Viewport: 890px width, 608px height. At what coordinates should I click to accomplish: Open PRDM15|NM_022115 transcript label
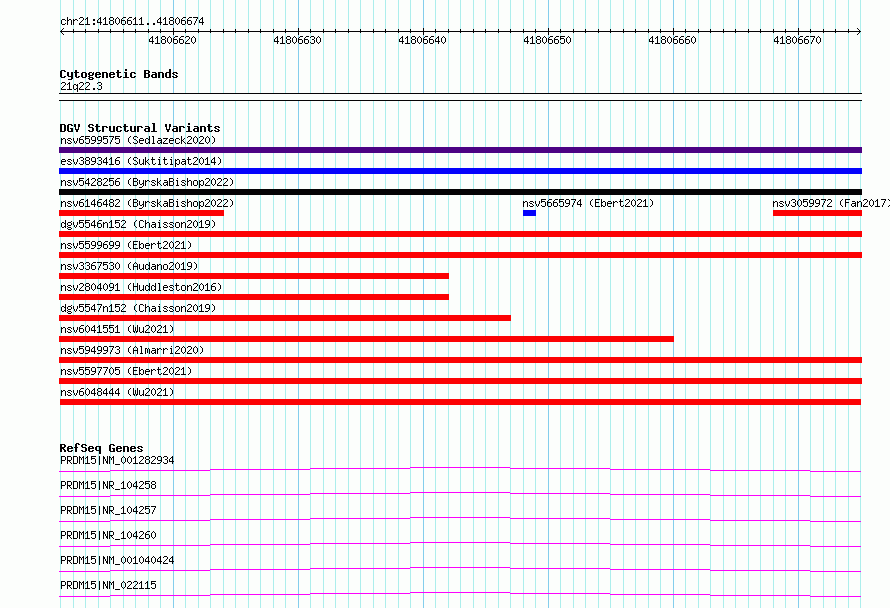[x=108, y=585]
